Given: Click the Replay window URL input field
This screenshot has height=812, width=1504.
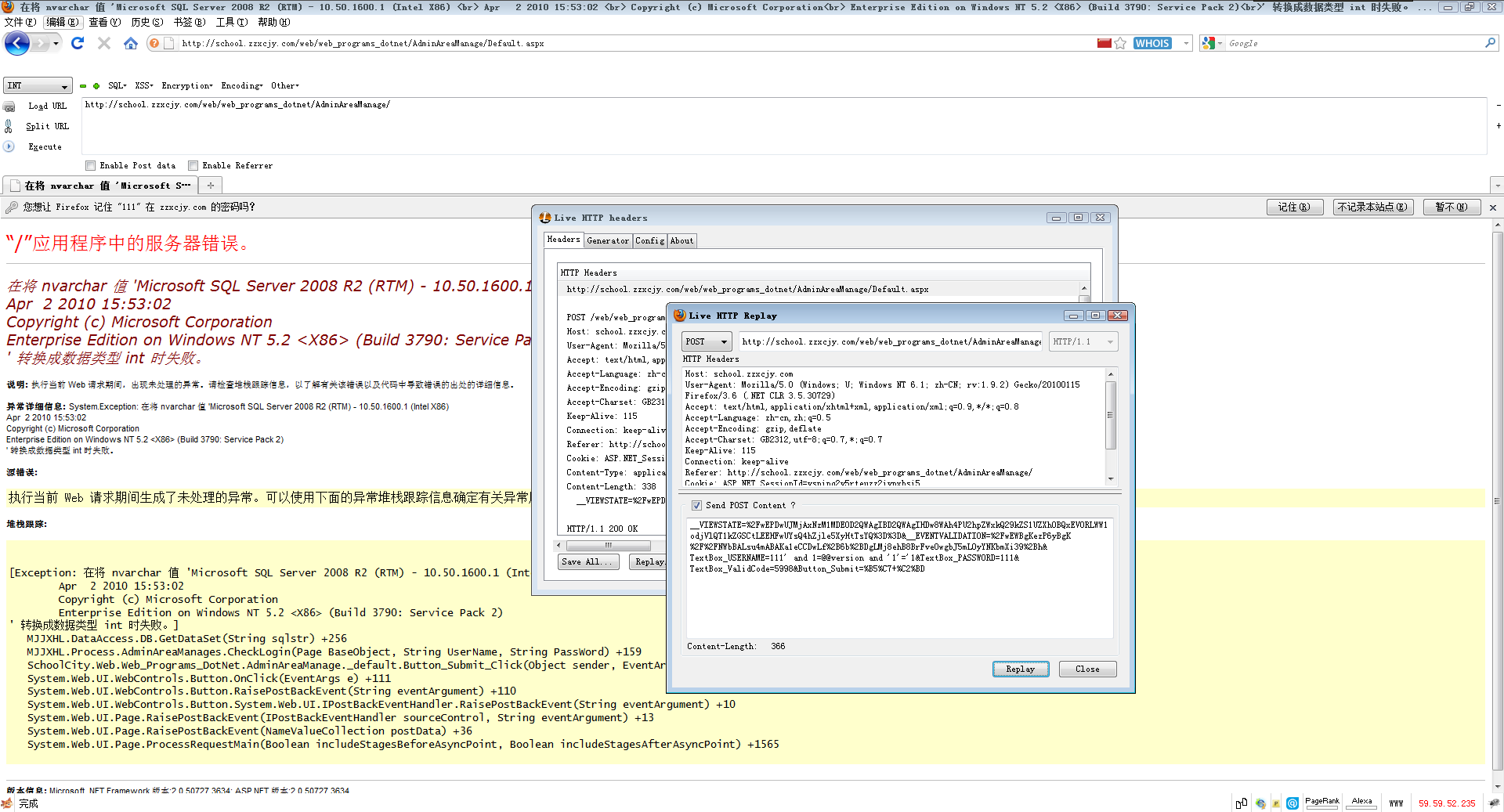Looking at the screenshot, I should click(x=891, y=342).
